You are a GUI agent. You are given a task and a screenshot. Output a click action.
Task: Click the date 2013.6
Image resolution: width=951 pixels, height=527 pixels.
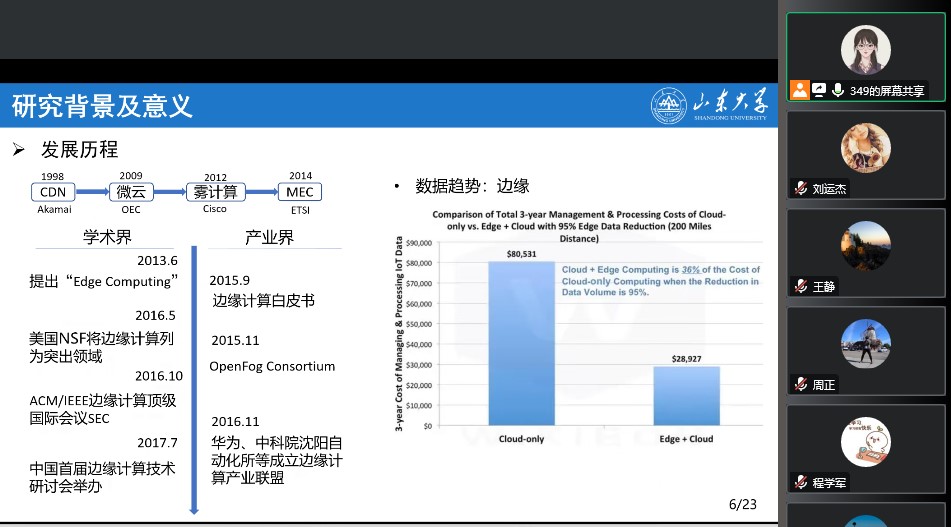(157, 261)
